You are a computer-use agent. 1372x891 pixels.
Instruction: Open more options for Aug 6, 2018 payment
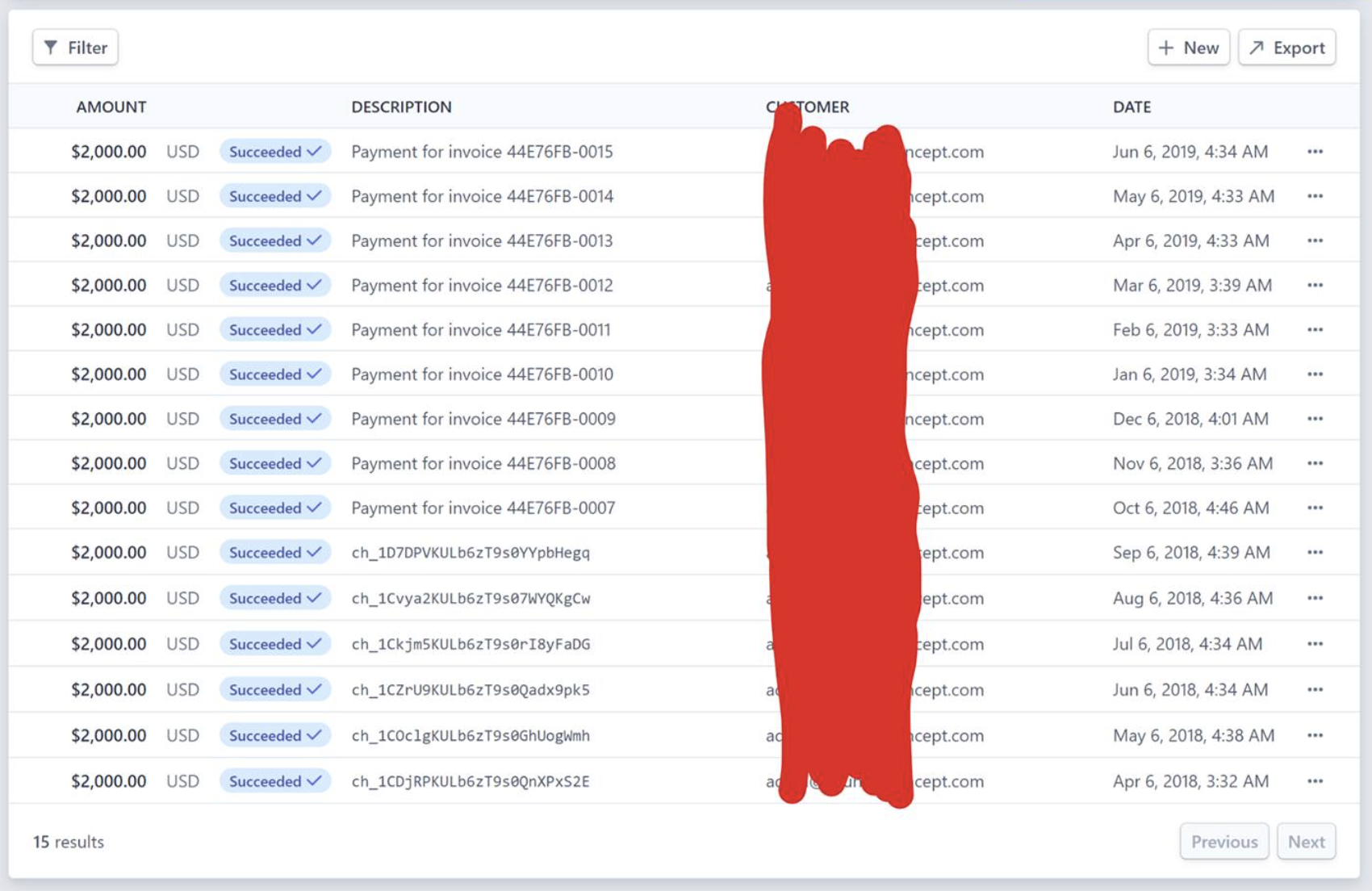point(1315,598)
